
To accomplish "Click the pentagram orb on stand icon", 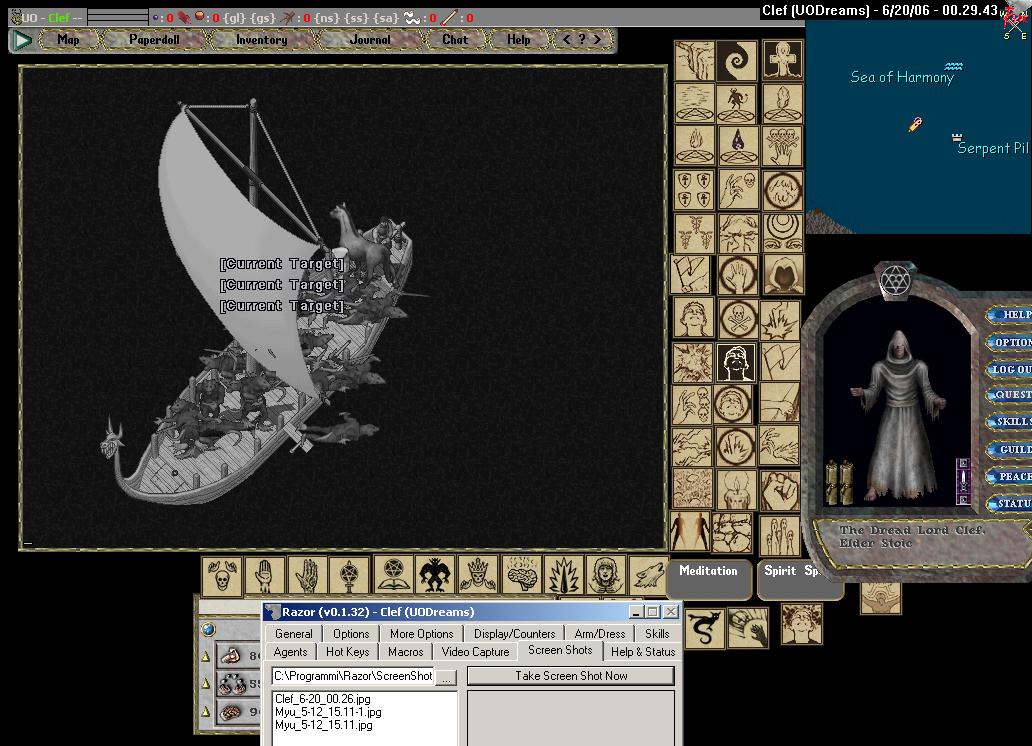I will pyautogui.click(x=349, y=576).
